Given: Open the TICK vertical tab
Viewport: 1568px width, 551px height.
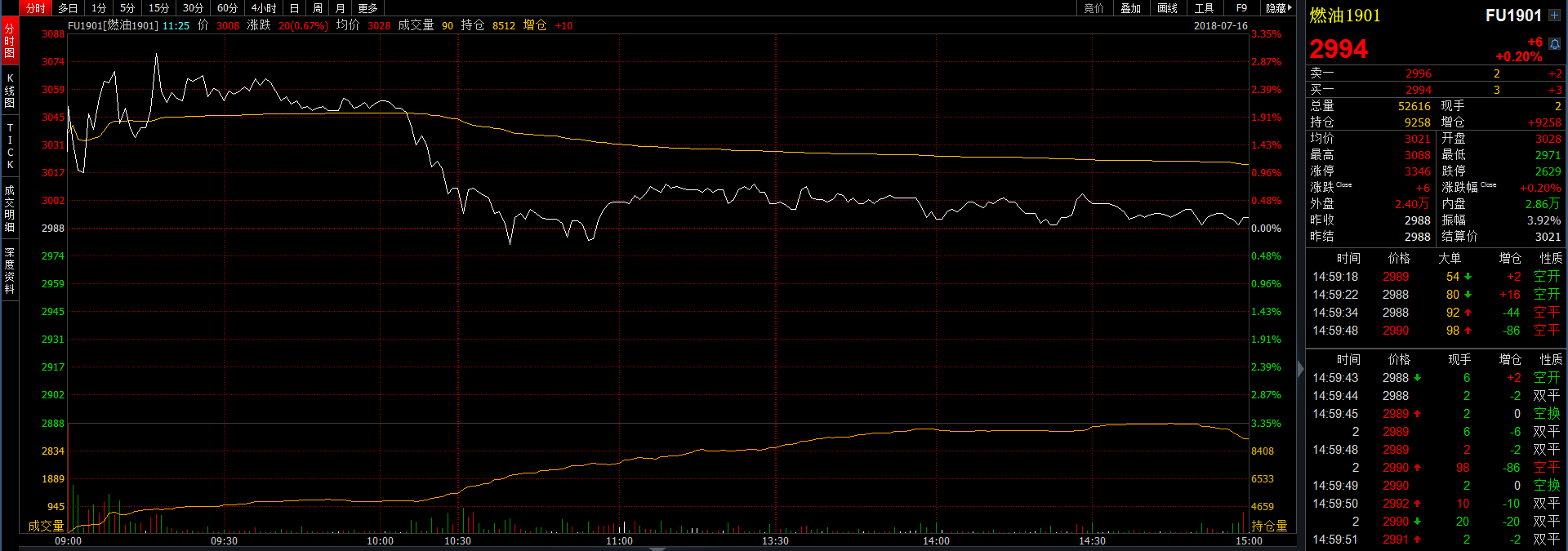Looking at the screenshot, I should (10, 146).
